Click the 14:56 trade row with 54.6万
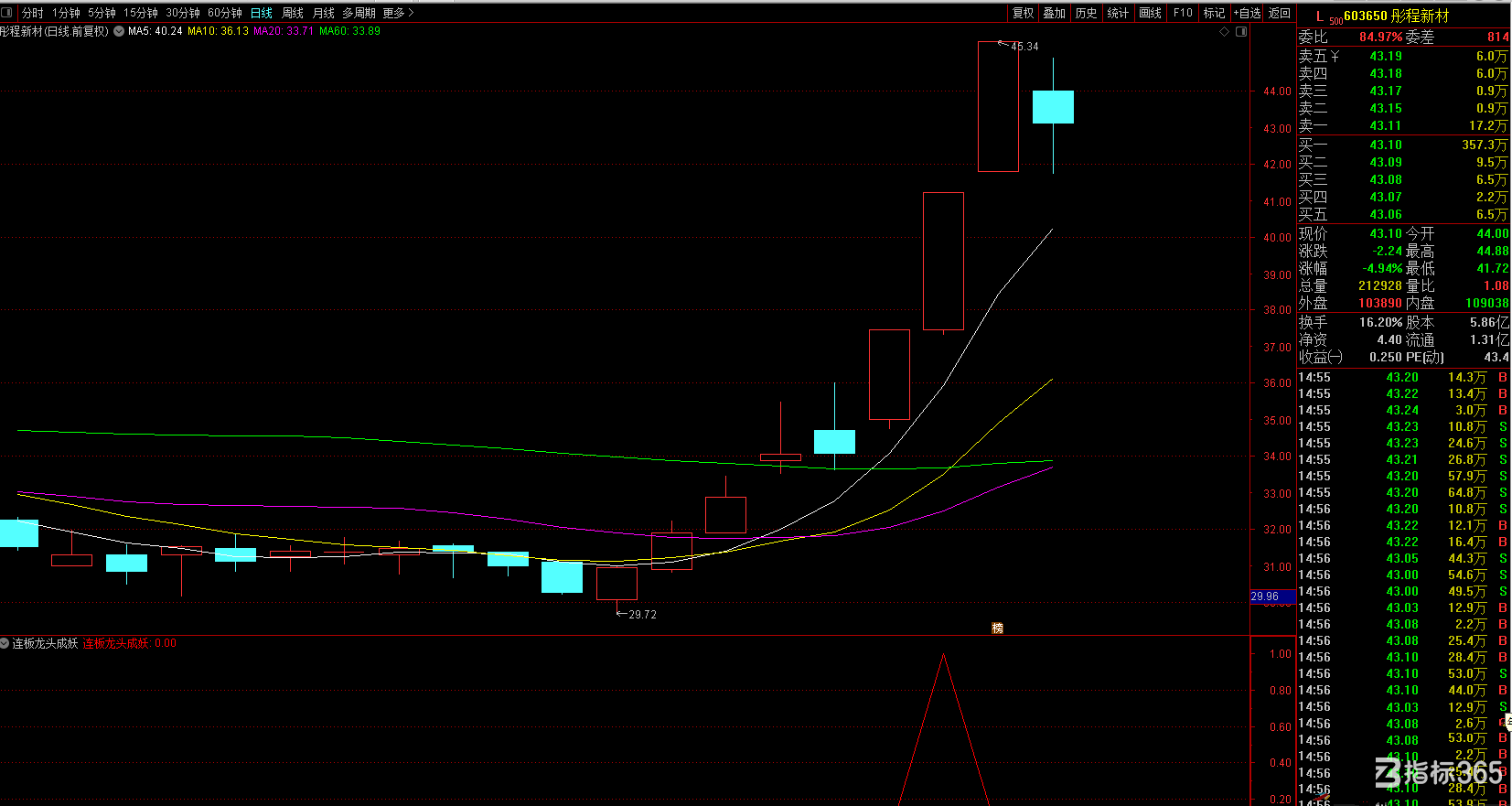1512x806 pixels. [1404, 575]
